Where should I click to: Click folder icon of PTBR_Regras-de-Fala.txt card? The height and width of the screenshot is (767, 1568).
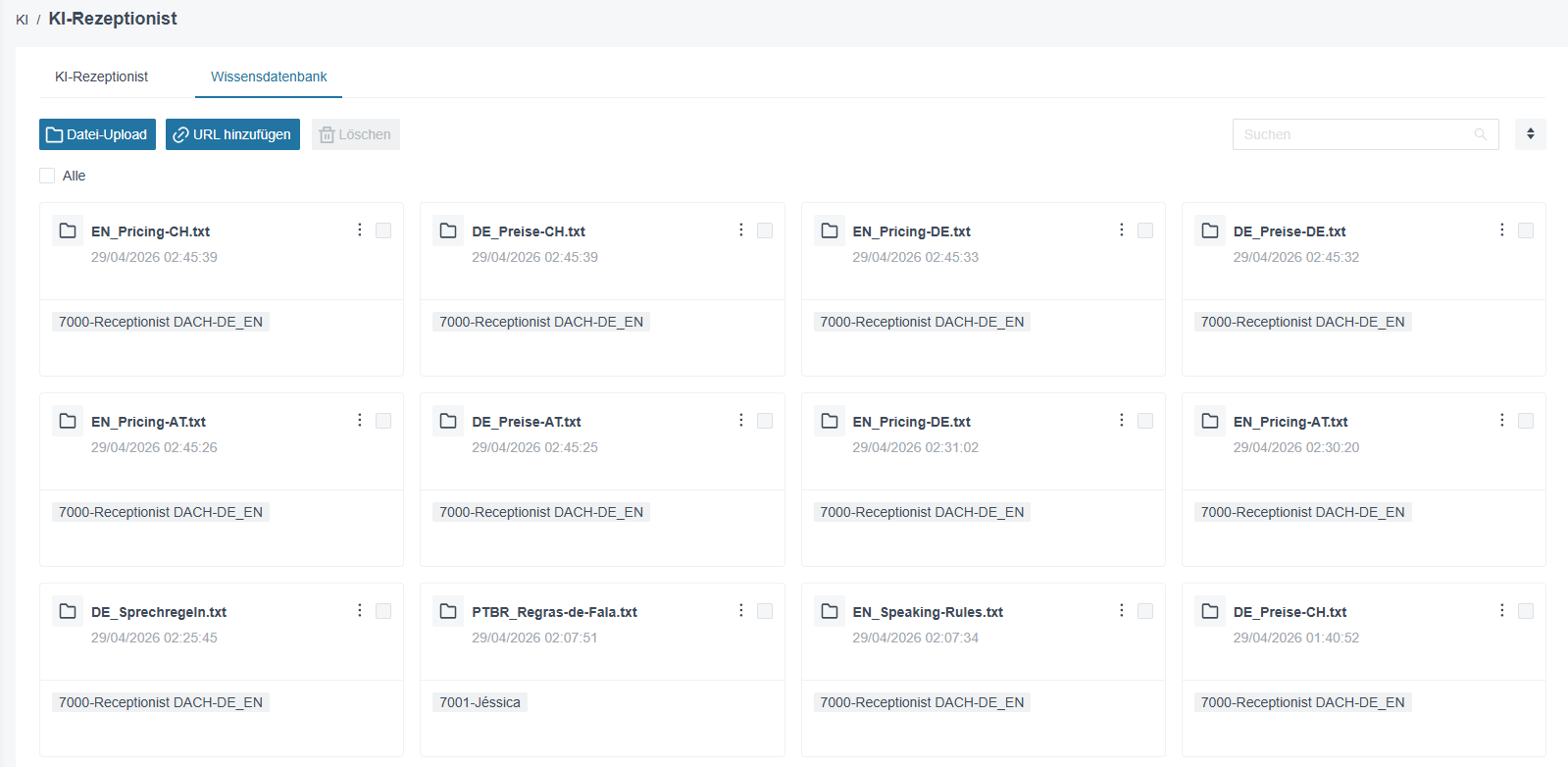click(448, 611)
